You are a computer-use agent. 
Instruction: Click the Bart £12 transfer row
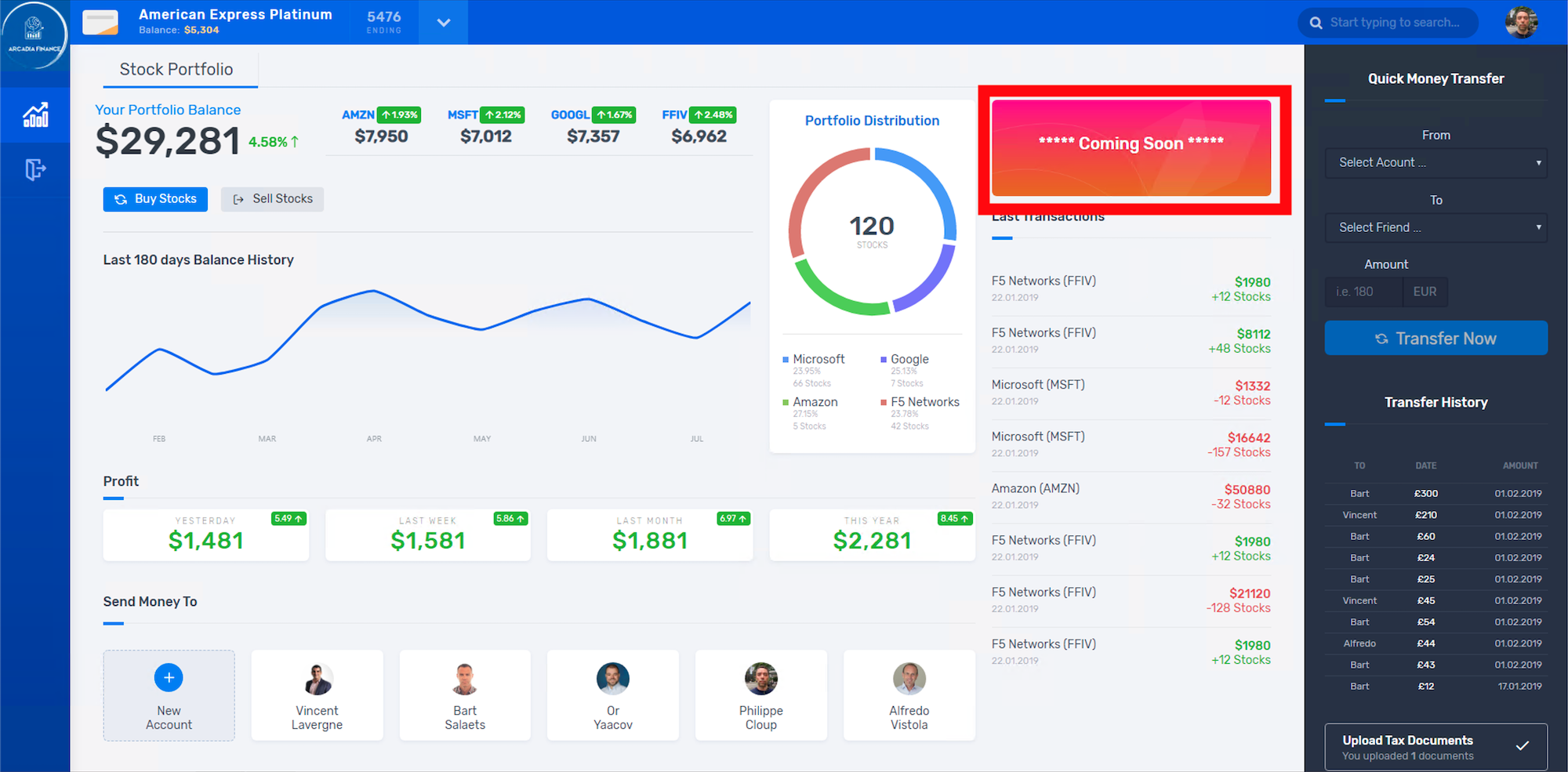click(1436, 687)
